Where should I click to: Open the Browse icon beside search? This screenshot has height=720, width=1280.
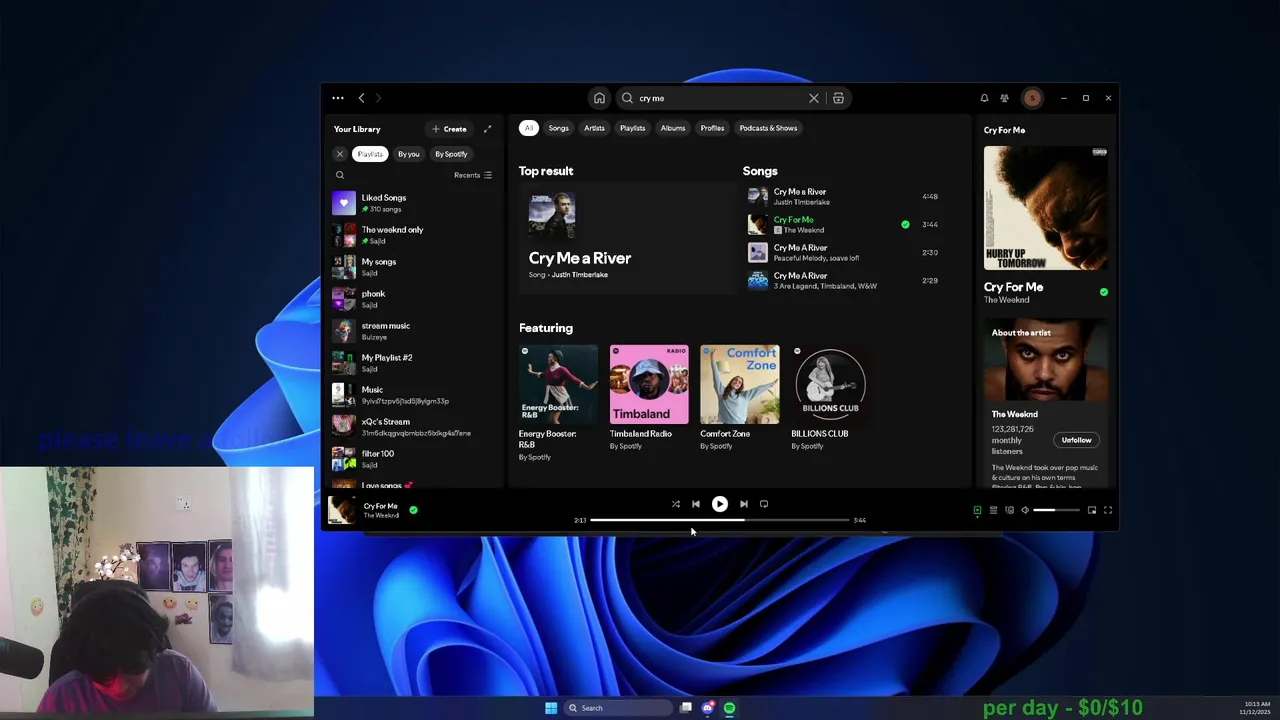click(x=838, y=98)
